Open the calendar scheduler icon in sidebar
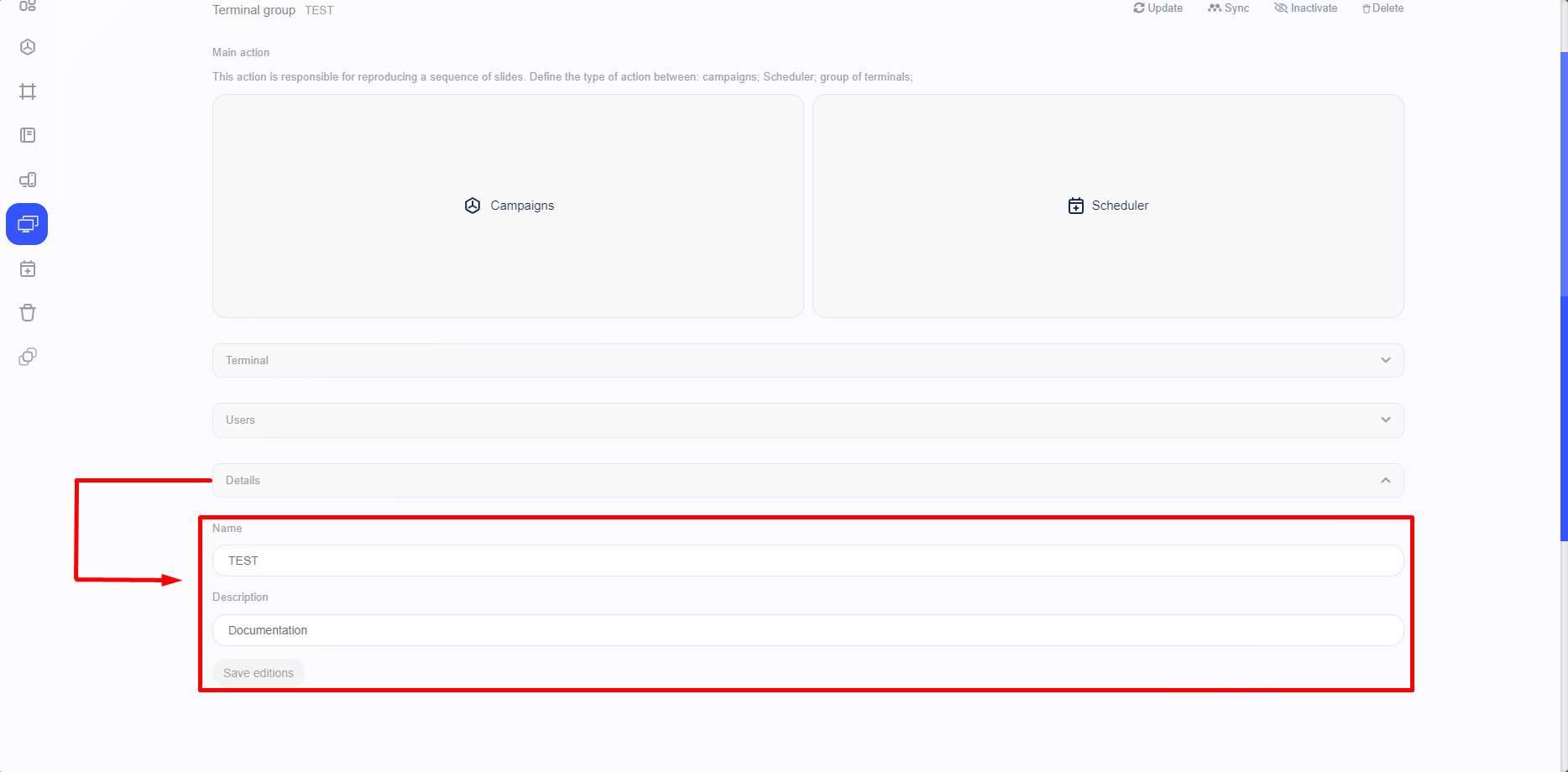This screenshot has height=772, width=1568. coord(28,269)
